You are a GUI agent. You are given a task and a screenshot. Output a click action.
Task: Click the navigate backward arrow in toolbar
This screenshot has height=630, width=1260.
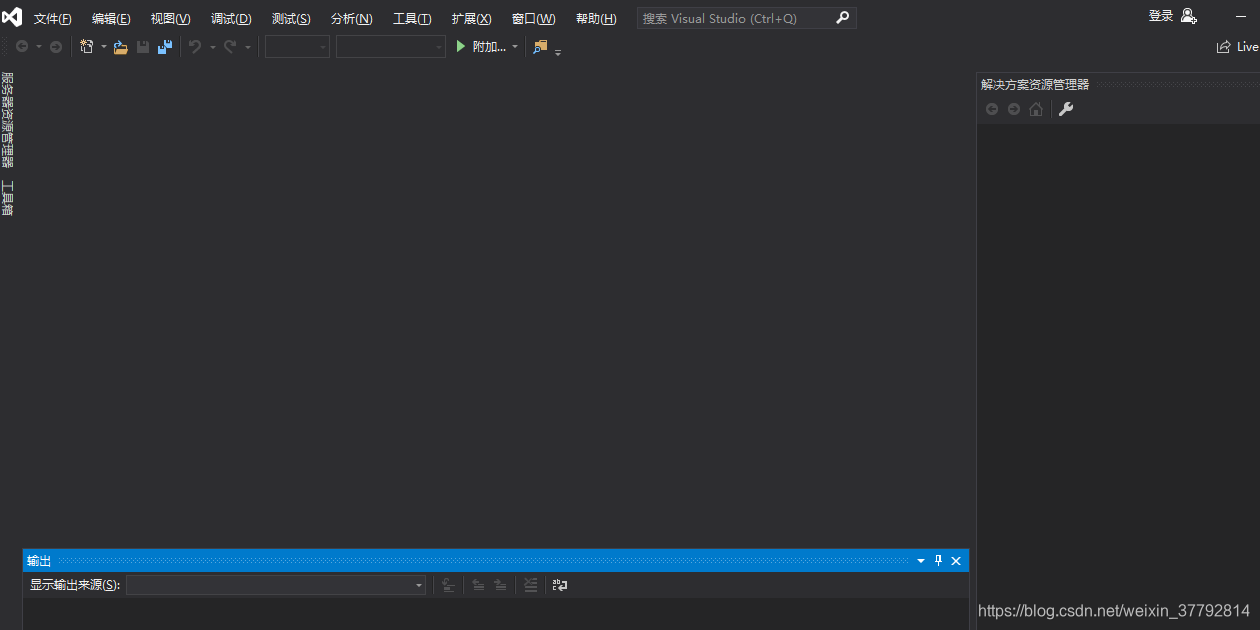tap(22, 47)
